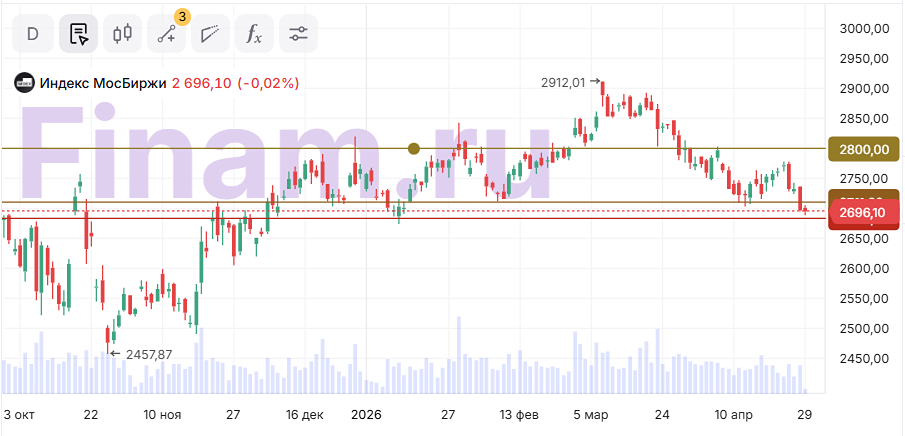905x436 pixels.
Task: Click the MOEX index logo icon
Action: click(23, 83)
